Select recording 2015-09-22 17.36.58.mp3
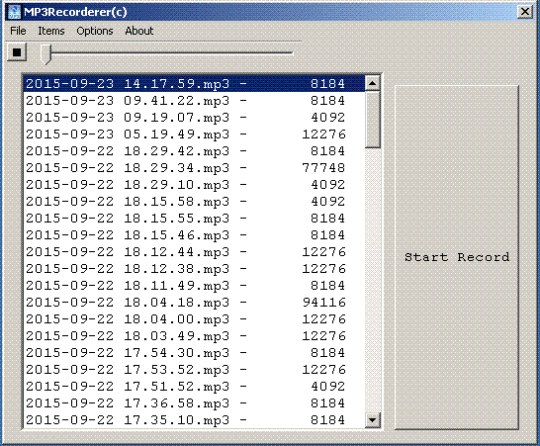Image resolution: width=540 pixels, height=446 pixels. (x=195, y=403)
